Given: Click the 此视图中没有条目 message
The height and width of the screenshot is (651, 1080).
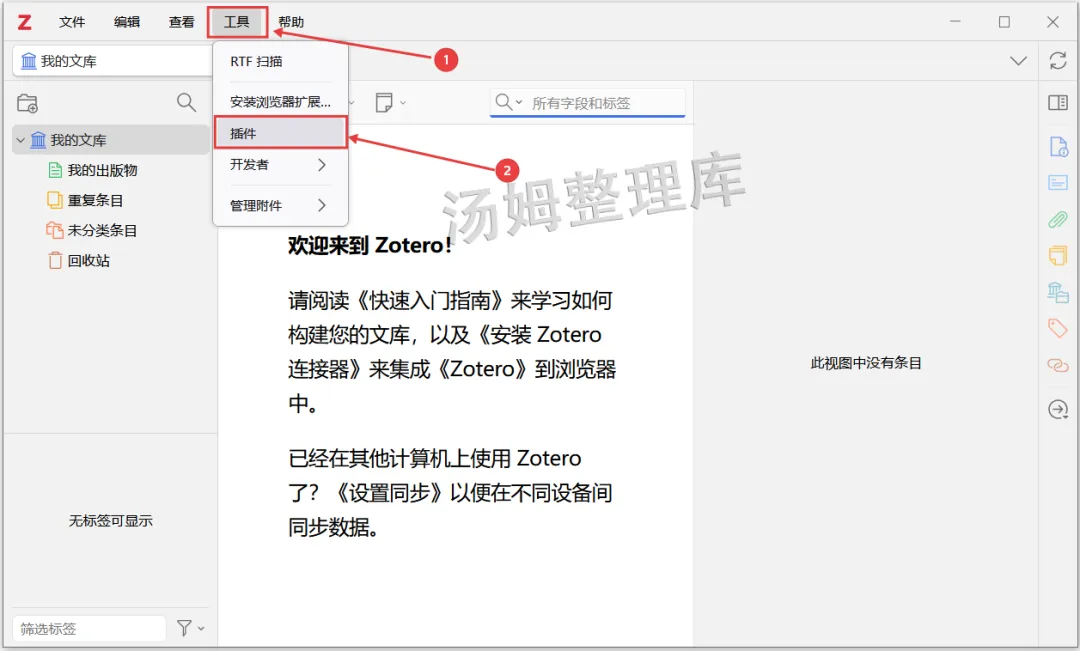Looking at the screenshot, I should coord(866,363).
